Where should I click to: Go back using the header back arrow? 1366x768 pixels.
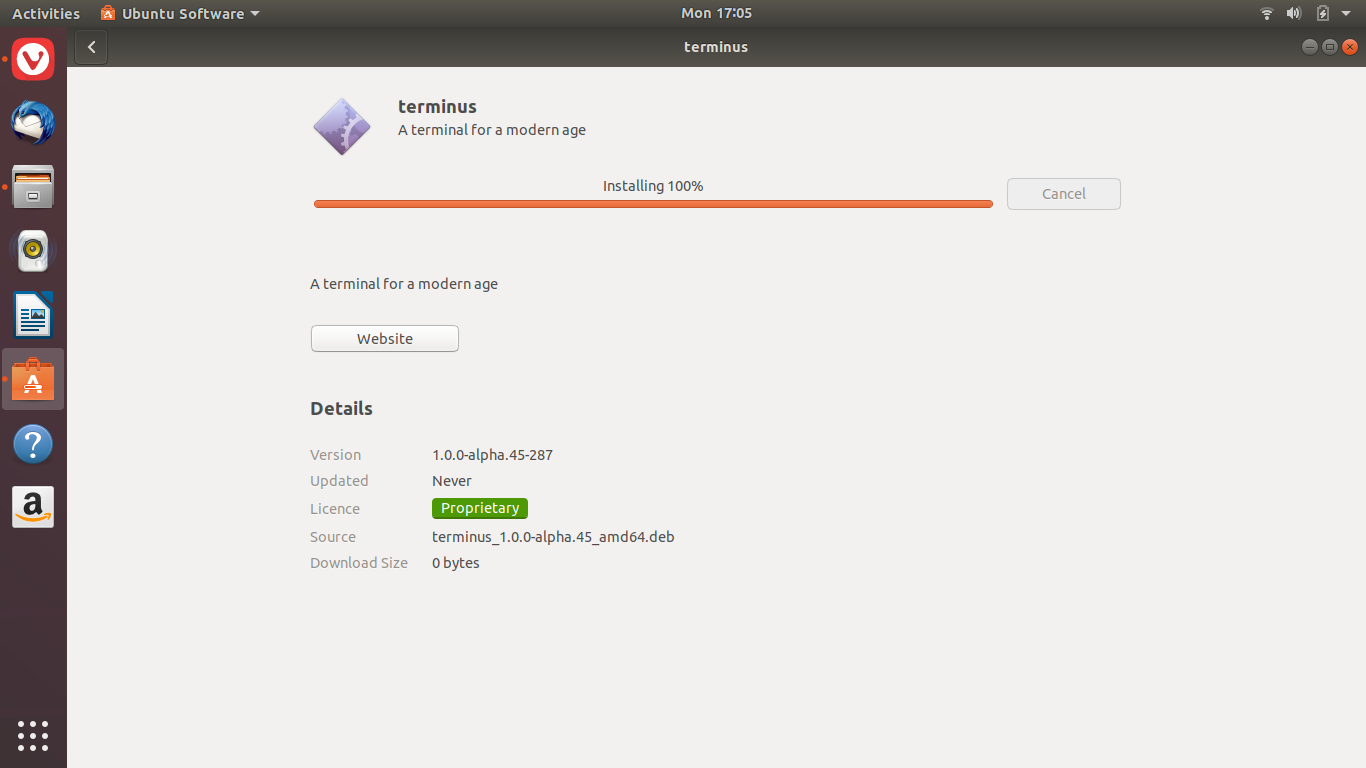[x=91, y=47]
